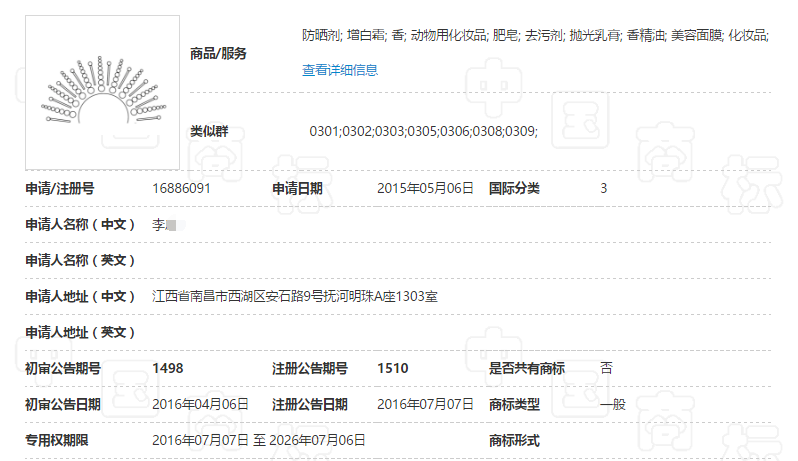Viewport: 798px width, 461px height.
Task: Click the 商品/服务 label
Action: click(x=218, y=53)
